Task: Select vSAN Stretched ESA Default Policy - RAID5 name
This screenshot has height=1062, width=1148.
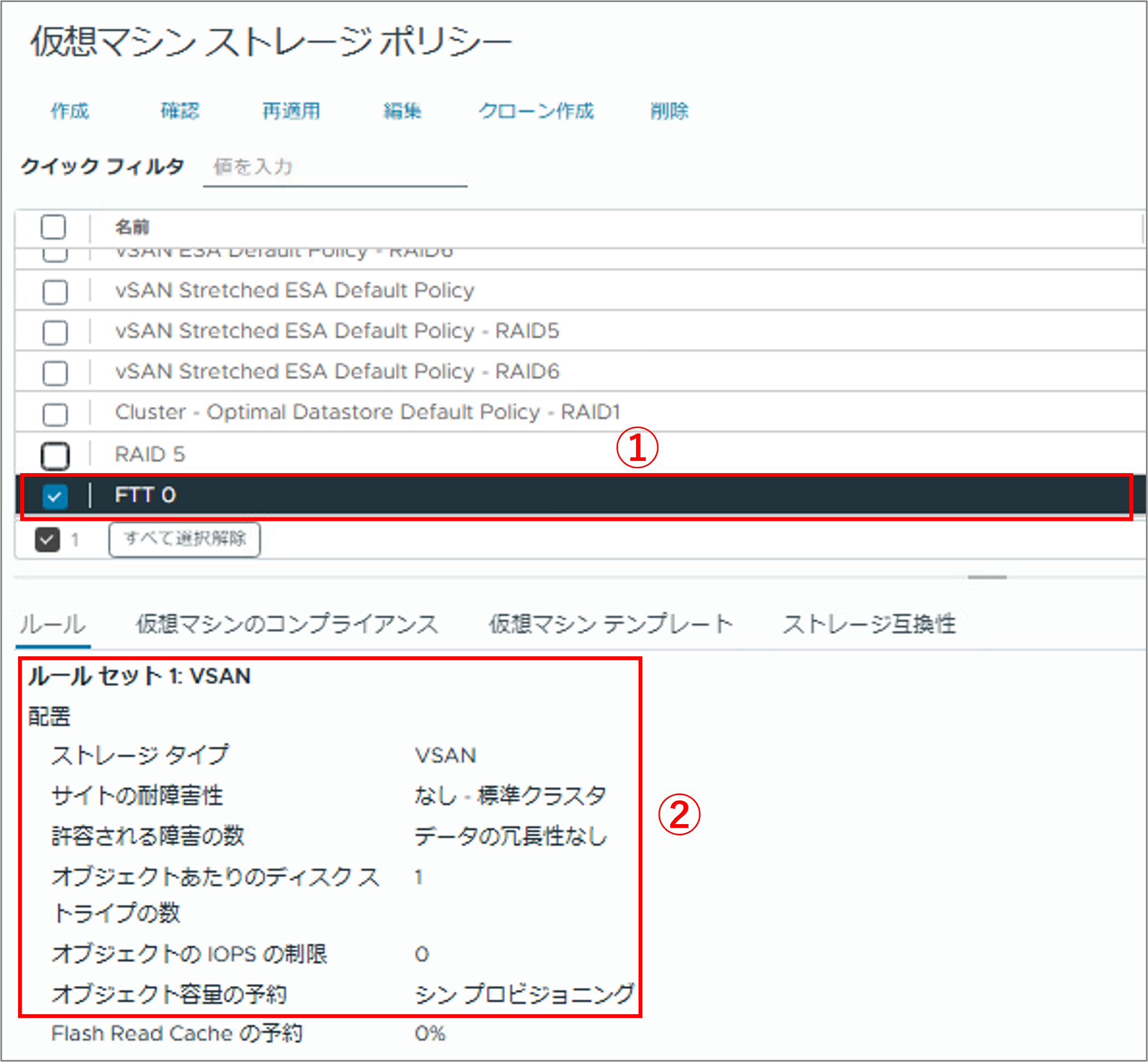Action: point(337,331)
